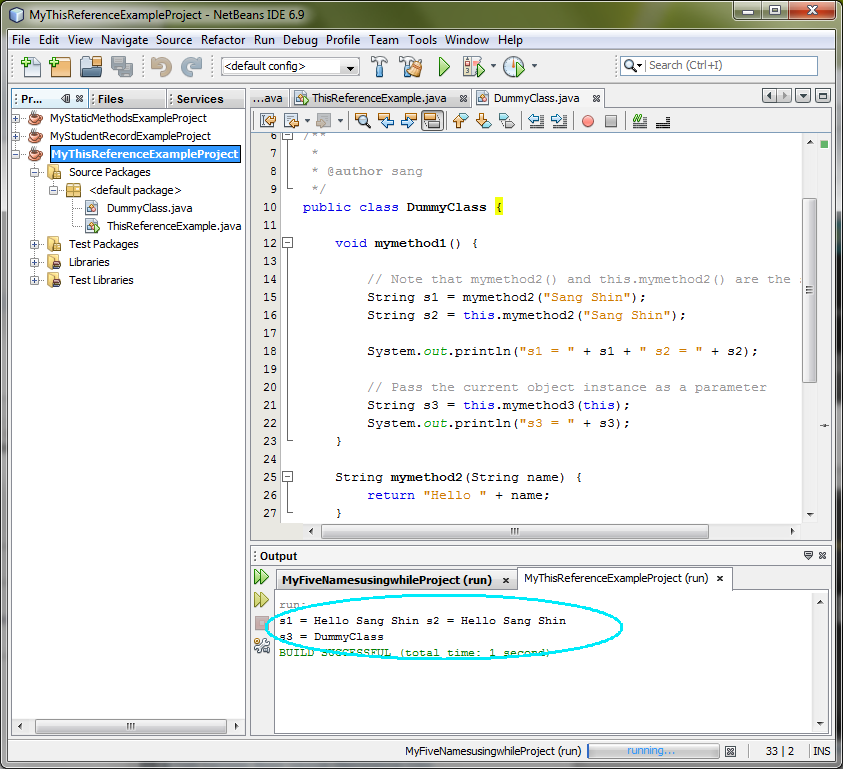Image resolution: width=843 pixels, height=769 pixels.
Task: Select MyThisReferenceExampleProject project node
Action: coord(145,154)
